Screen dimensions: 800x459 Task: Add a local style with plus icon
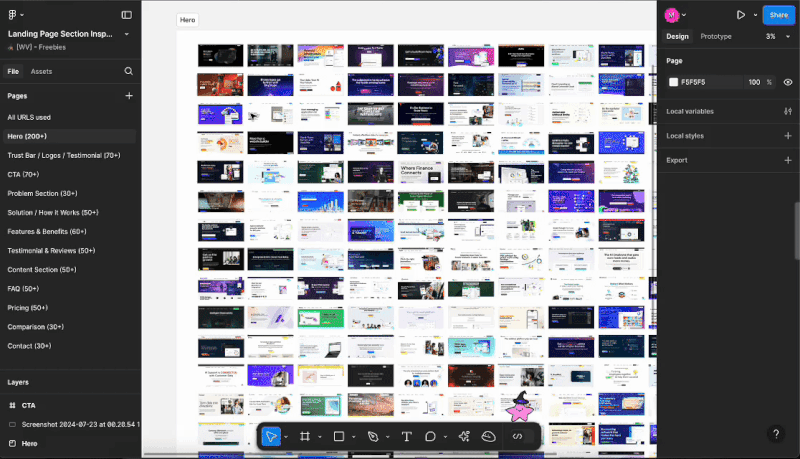pyautogui.click(x=788, y=136)
